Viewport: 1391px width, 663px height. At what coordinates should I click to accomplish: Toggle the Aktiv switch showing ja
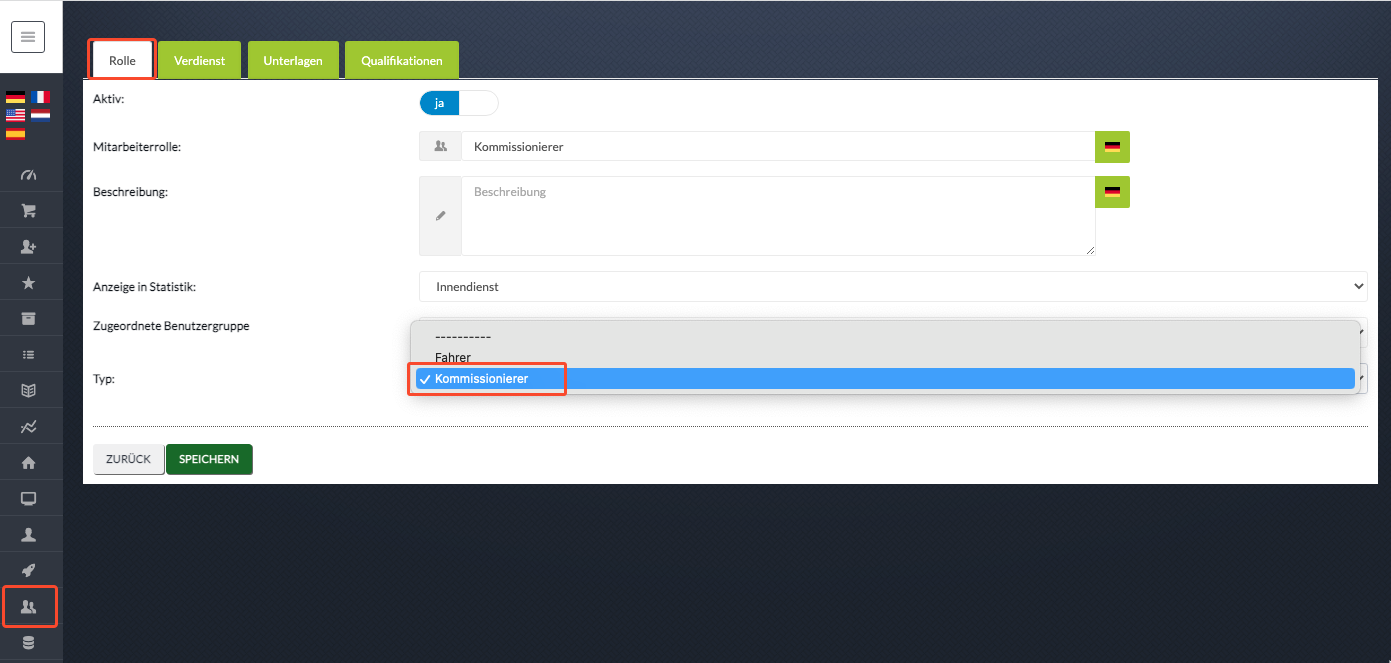459,103
